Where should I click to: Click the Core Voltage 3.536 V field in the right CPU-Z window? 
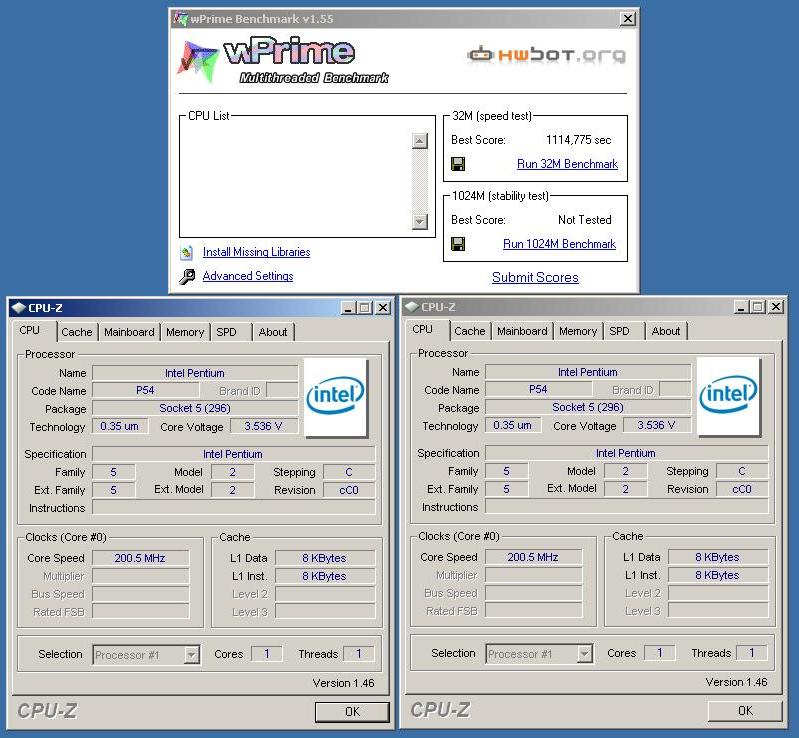[x=656, y=425]
